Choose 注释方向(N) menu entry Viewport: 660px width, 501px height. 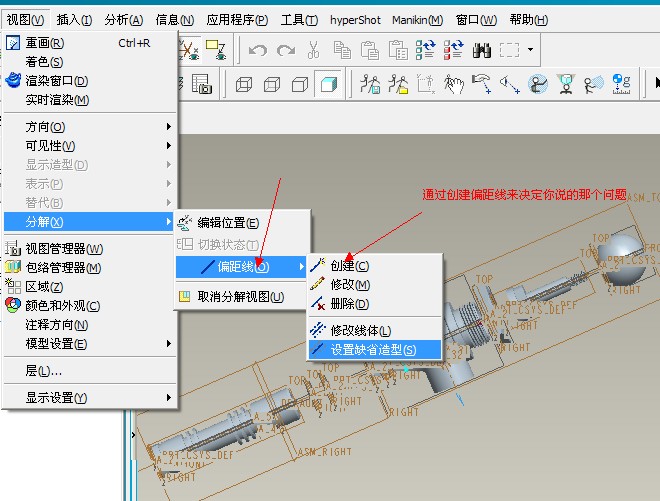point(90,325)
